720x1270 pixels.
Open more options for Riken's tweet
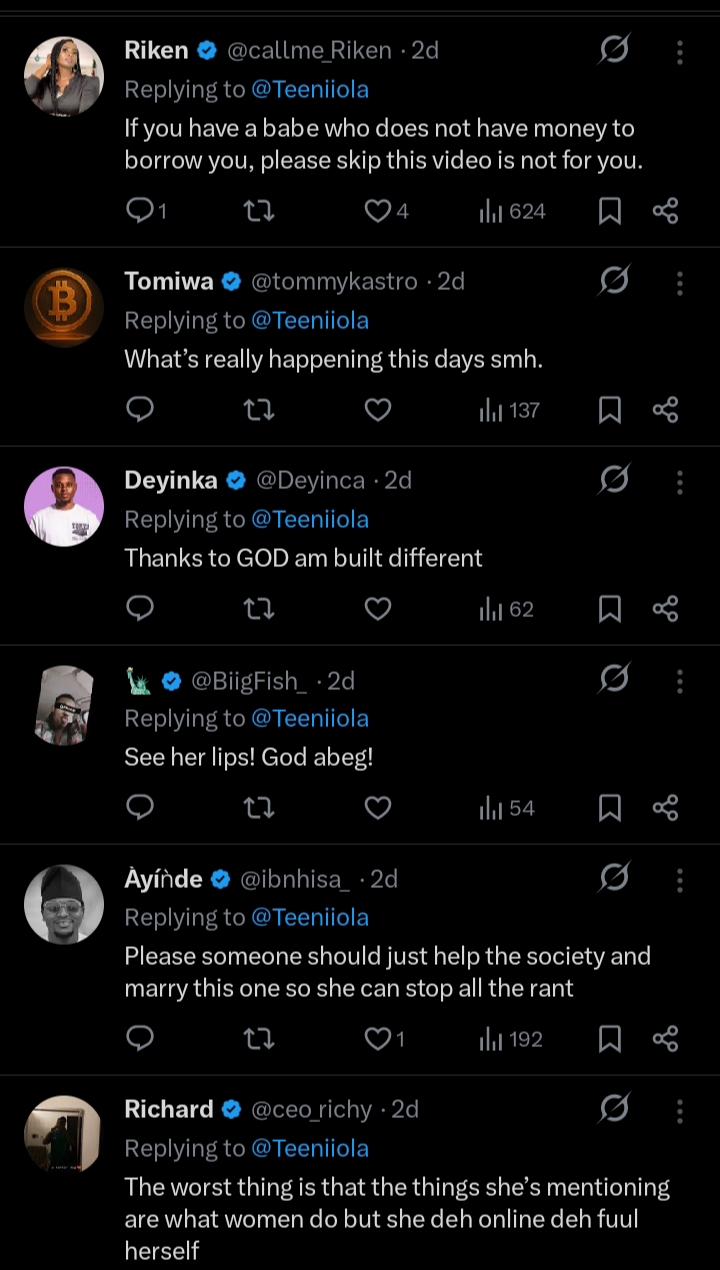pyautogui.click(x=679, y=50)
